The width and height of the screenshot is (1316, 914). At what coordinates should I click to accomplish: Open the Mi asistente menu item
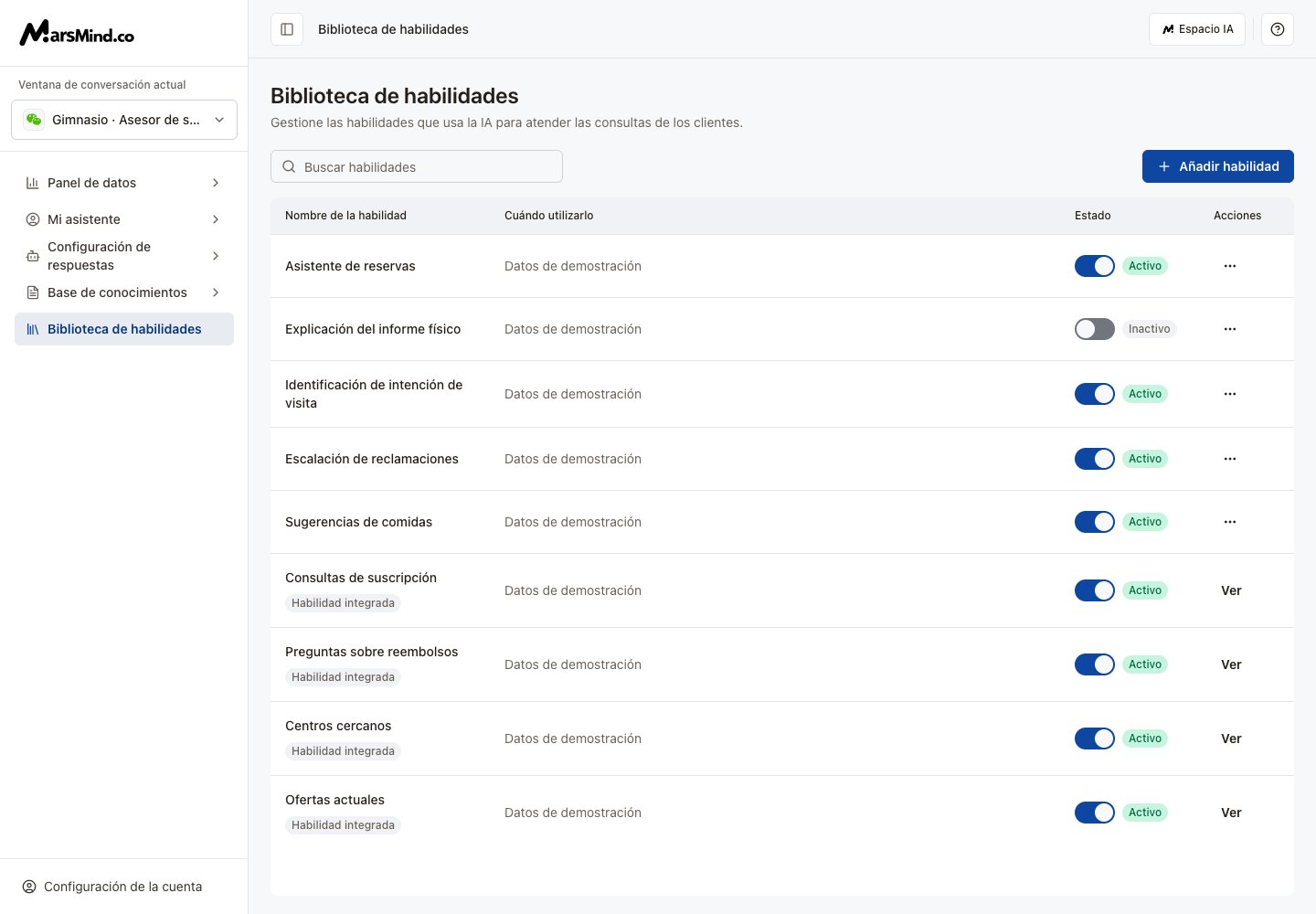pyautogui.click(x=124, y=219)
